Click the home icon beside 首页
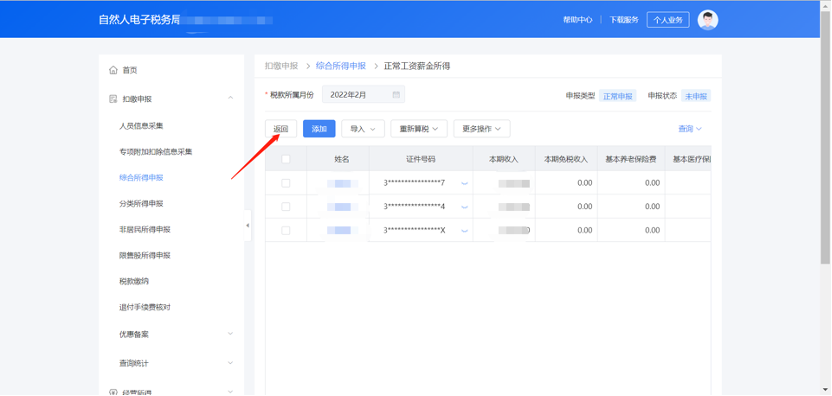This screenshot has height=396, width=832. [112, 70]
